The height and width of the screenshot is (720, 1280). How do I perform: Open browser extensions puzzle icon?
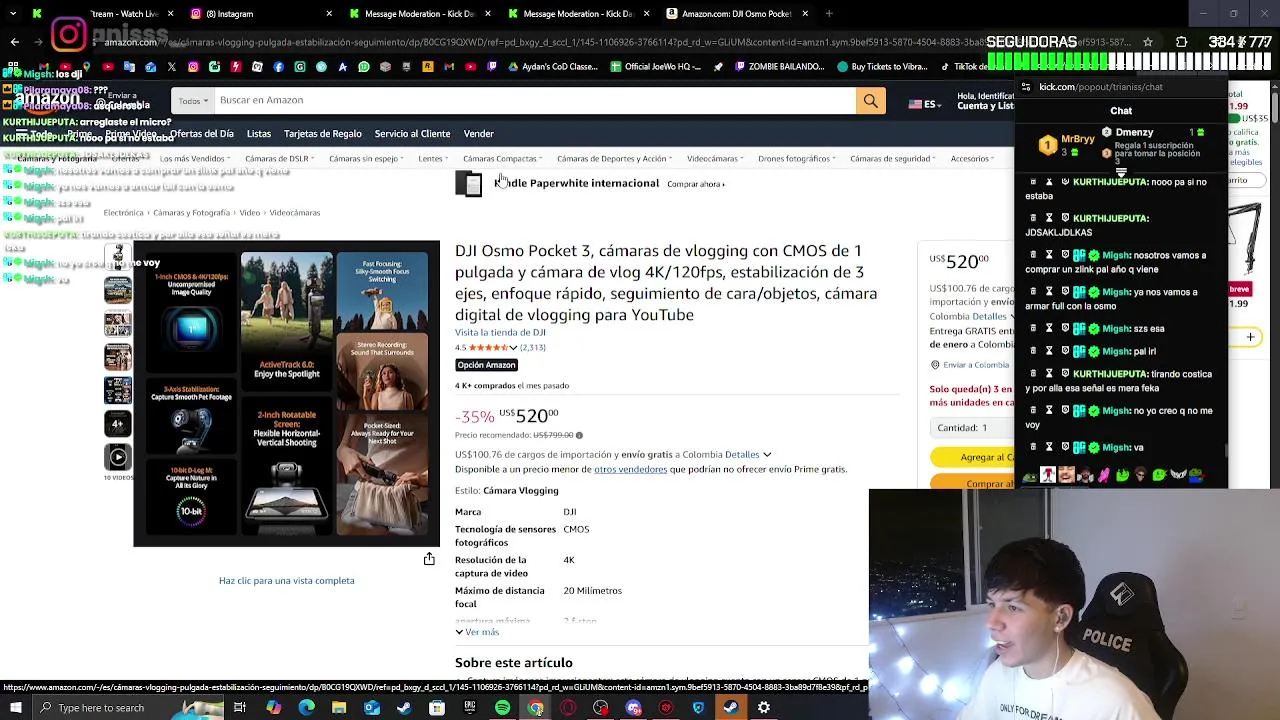click(1181, 42)
